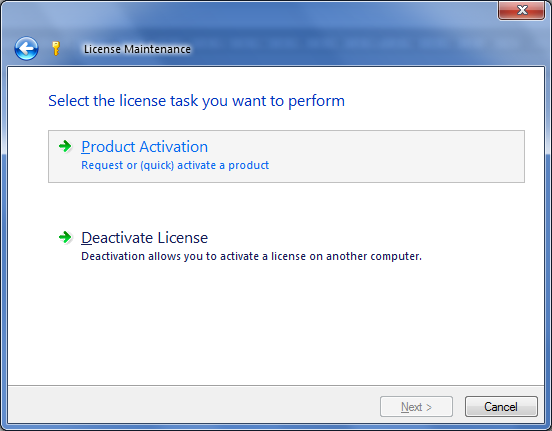The height and width of the screenshot is (431, 552).
Task: Cancel the license wizard
Action: tap(501, 407)
